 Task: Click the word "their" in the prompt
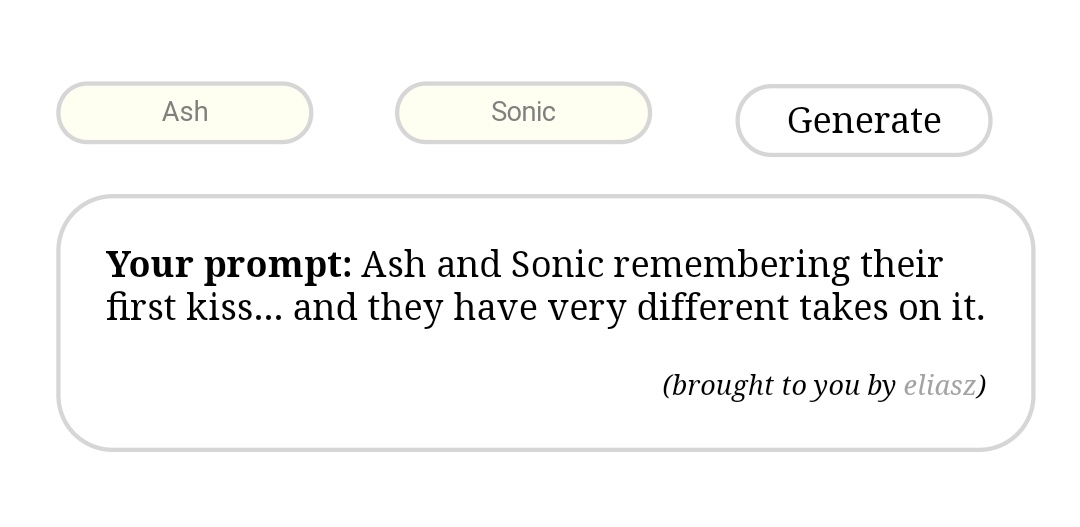[x=901, y=265]
